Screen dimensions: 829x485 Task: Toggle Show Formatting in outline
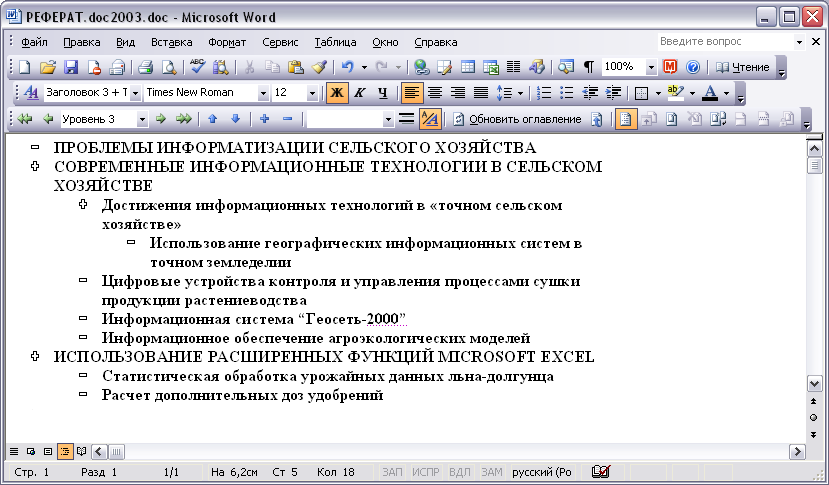click(x=430, y=119)
